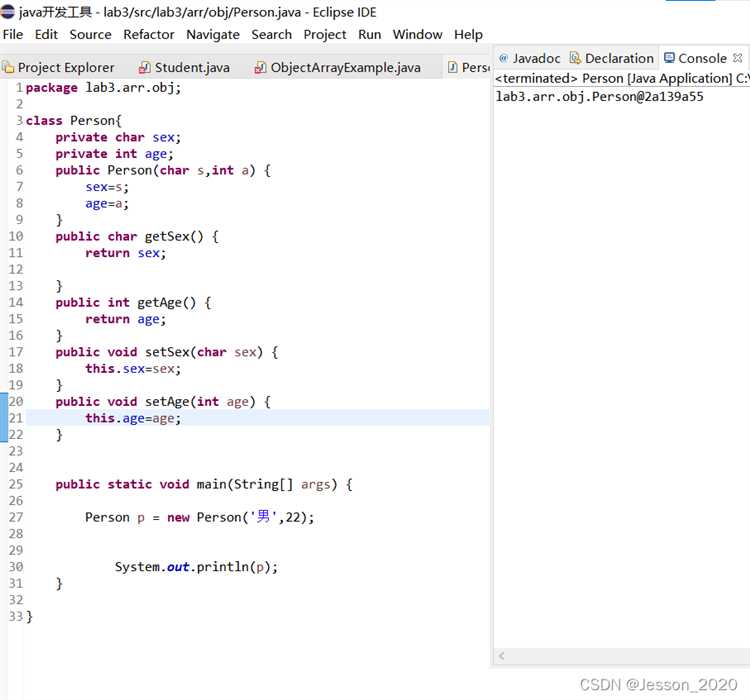Close the Console view tab
The height and width of the screenshot is (700, 750).
pyautogui.click(x=738, y=58)
